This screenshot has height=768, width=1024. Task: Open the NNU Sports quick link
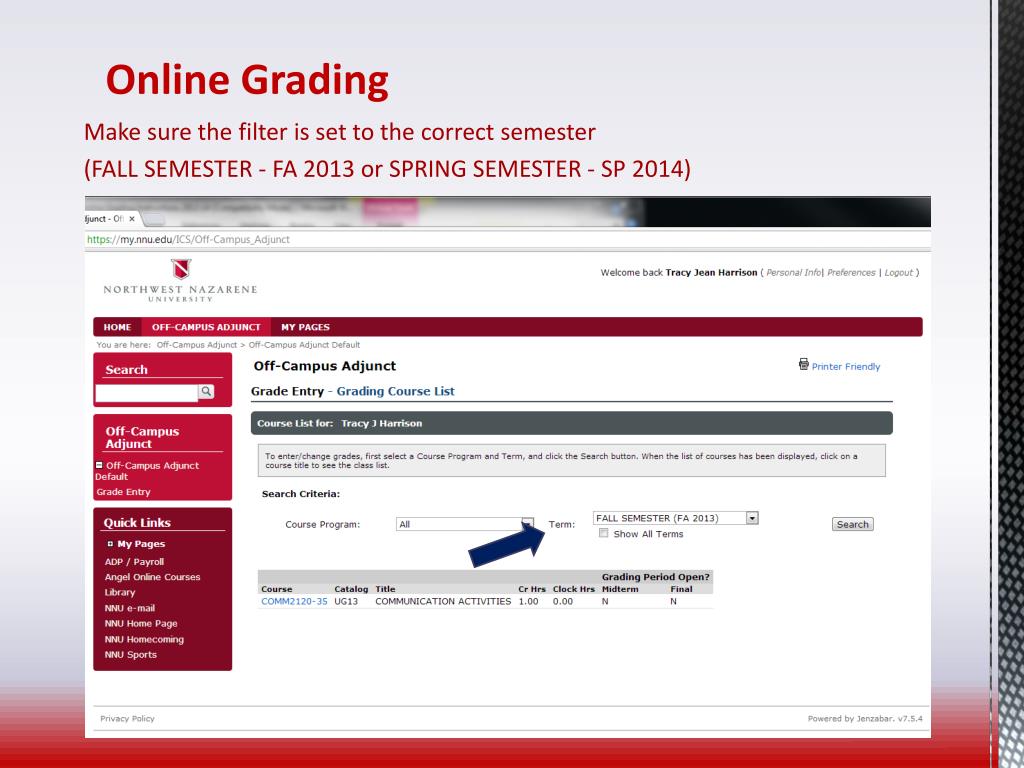131,655
